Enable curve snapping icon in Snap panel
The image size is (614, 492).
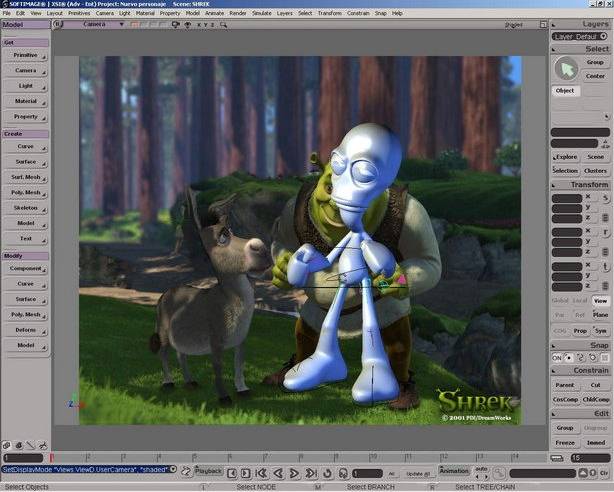point(580,358)
